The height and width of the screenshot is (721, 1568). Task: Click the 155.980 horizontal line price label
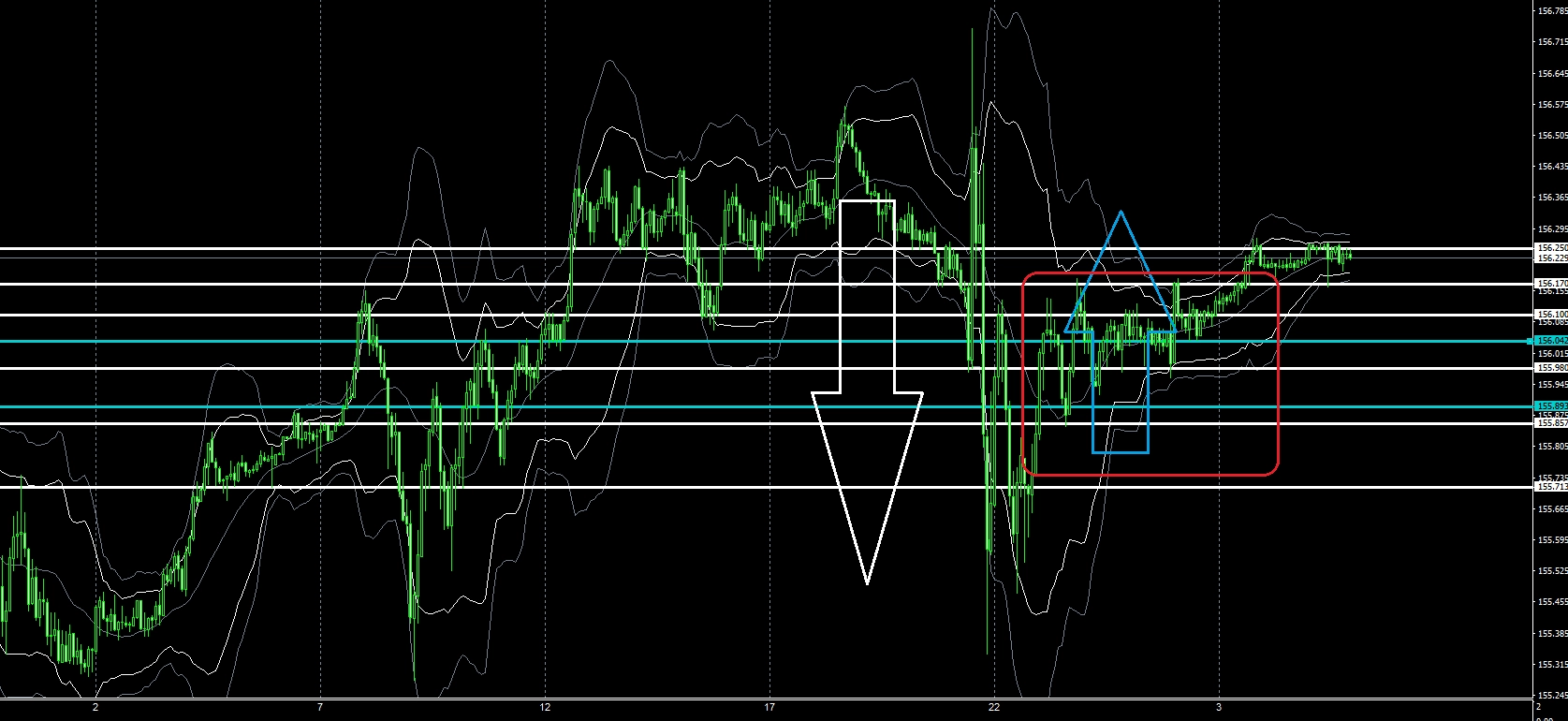point(1551,368)
